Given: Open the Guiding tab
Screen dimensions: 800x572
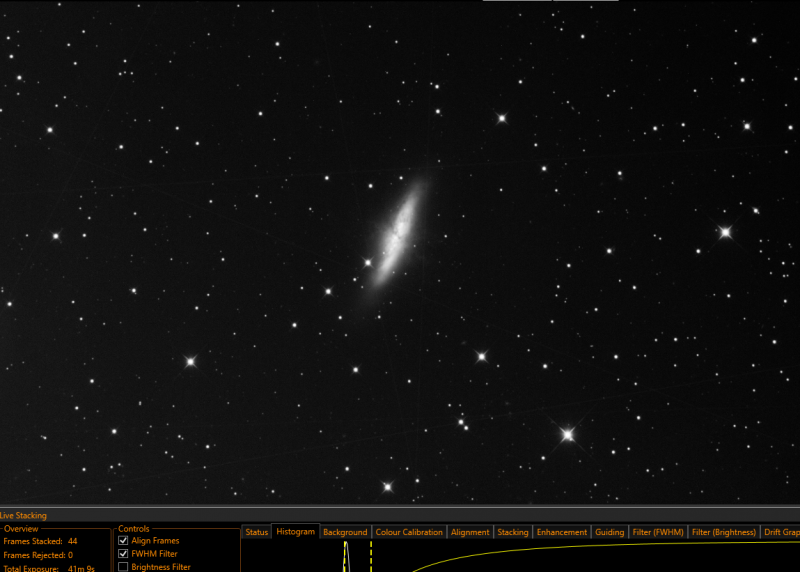Looking at the screenshot, I should point(610,532).
